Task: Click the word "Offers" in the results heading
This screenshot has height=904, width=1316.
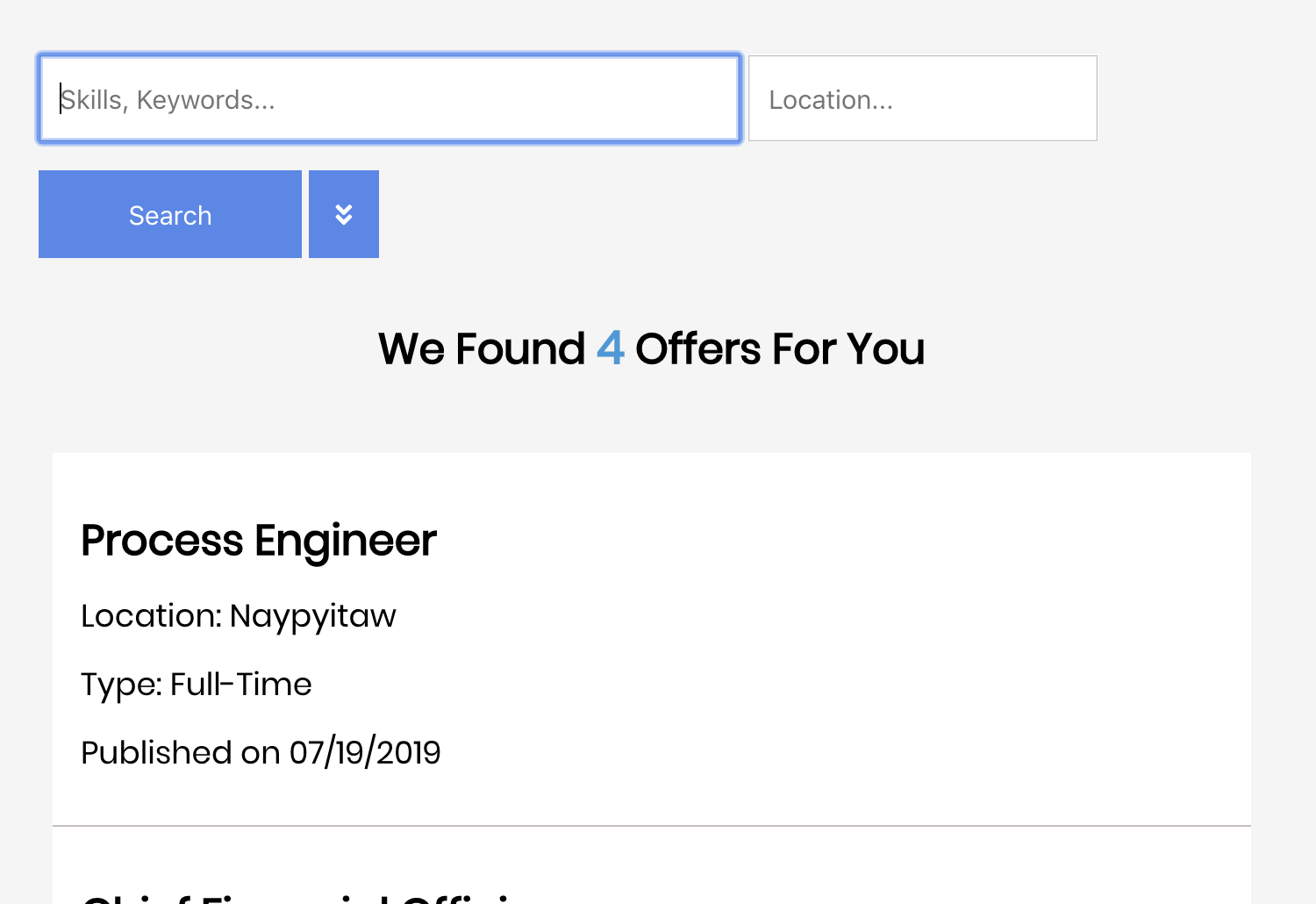Action: (x=697, y=349)
